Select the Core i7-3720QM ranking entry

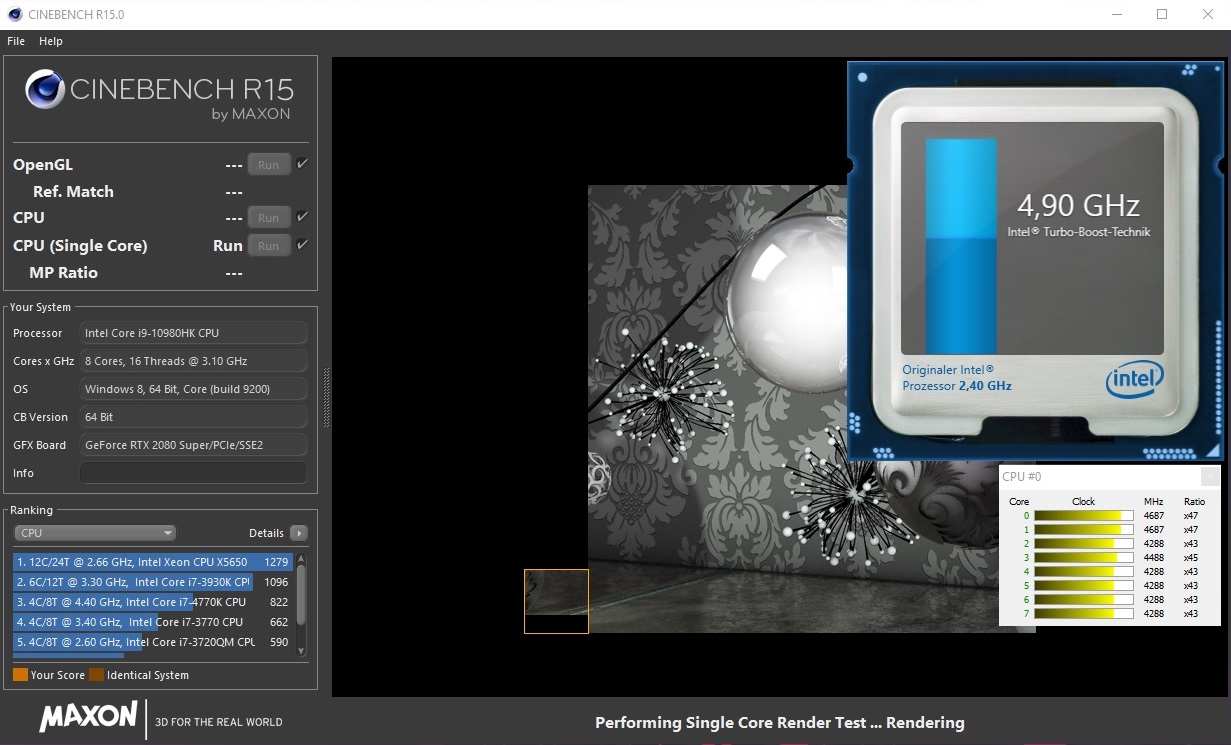tap(153, 642)
